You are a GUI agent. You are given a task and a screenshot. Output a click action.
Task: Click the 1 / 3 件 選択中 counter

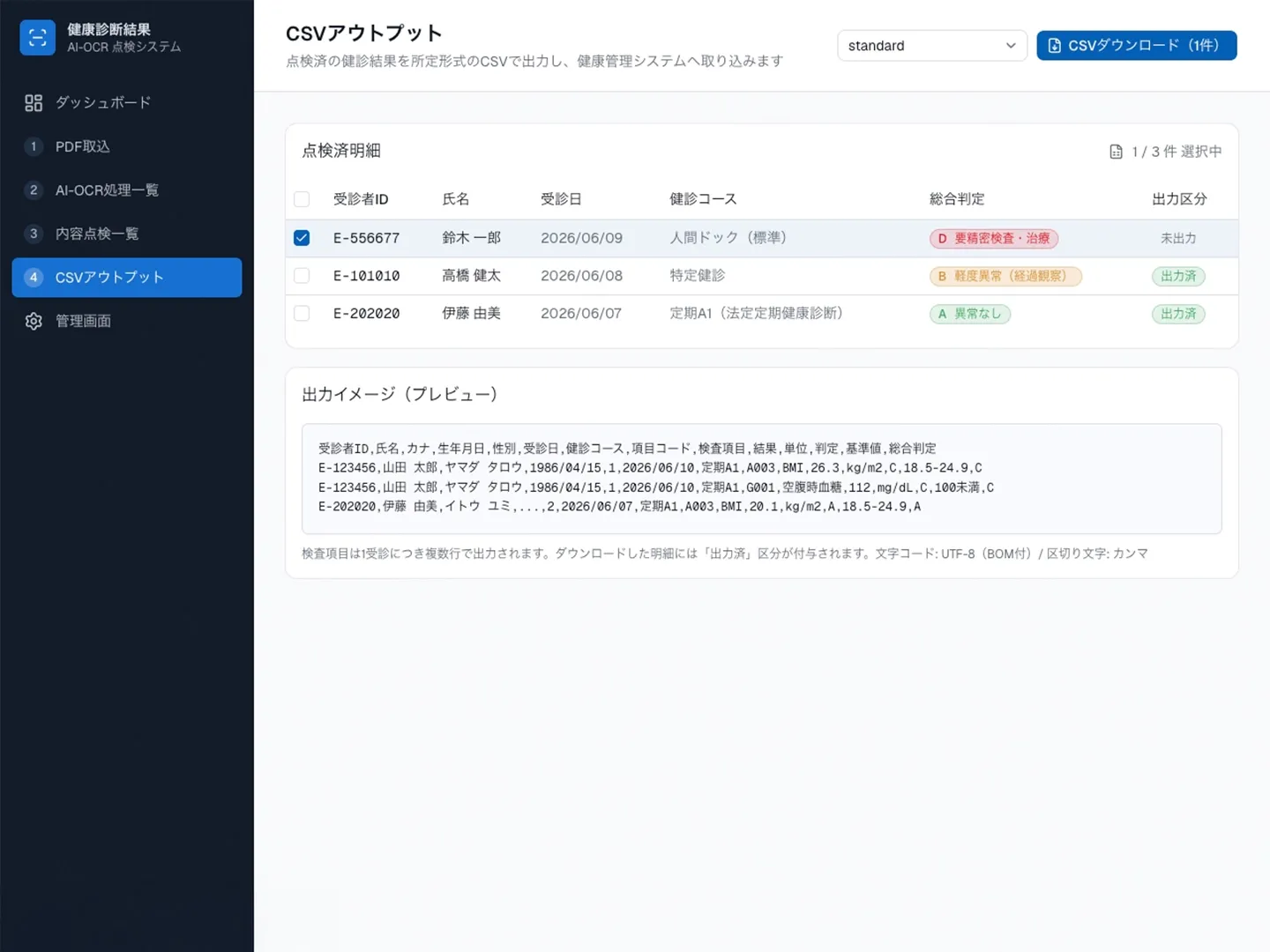(1177, 152)
